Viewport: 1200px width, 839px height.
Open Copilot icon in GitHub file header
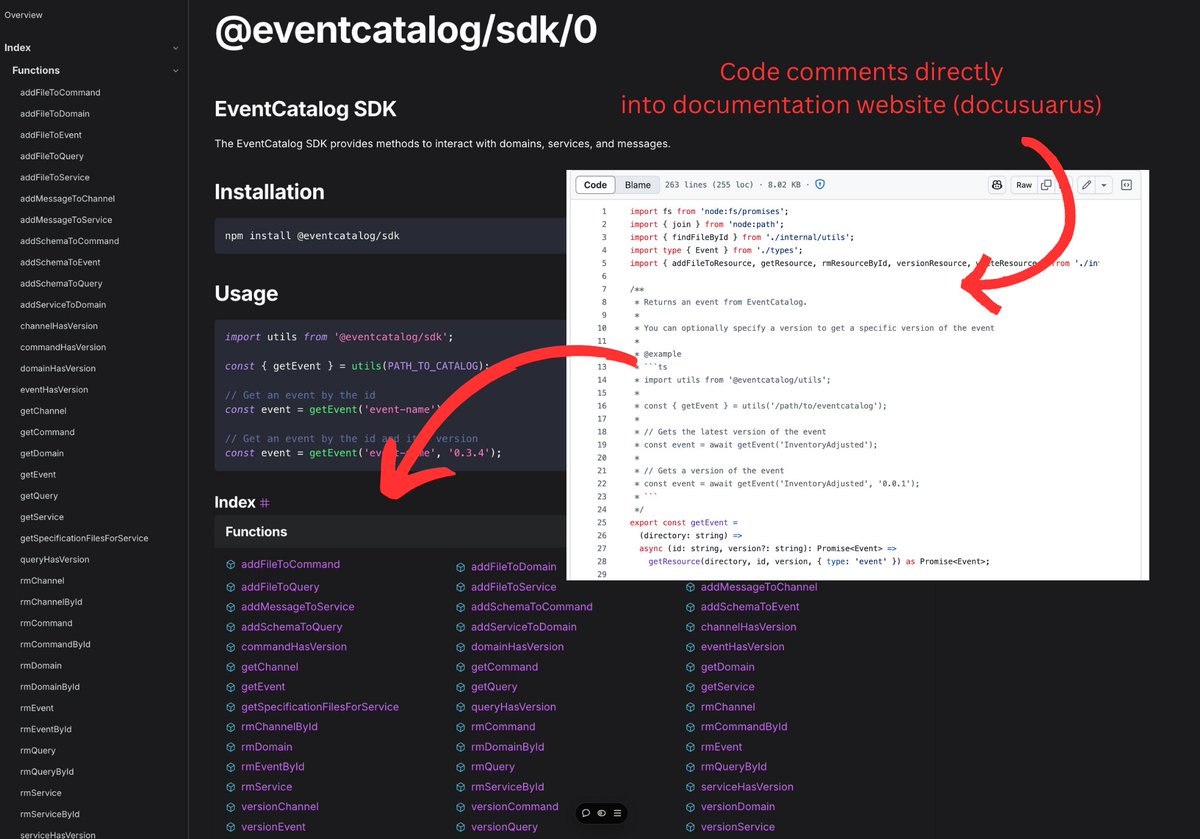click(x=996, y=185)
